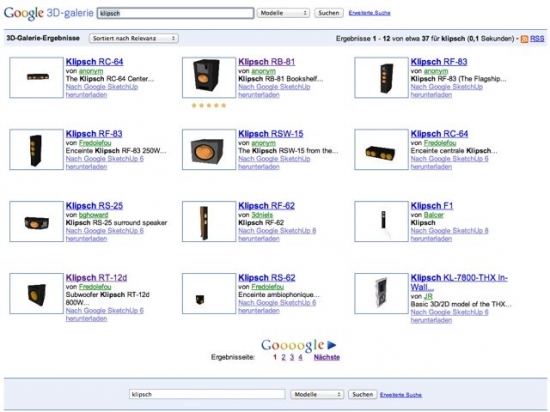Open author Fredolefou under Klipsch RT-12d

click(95, 287)
